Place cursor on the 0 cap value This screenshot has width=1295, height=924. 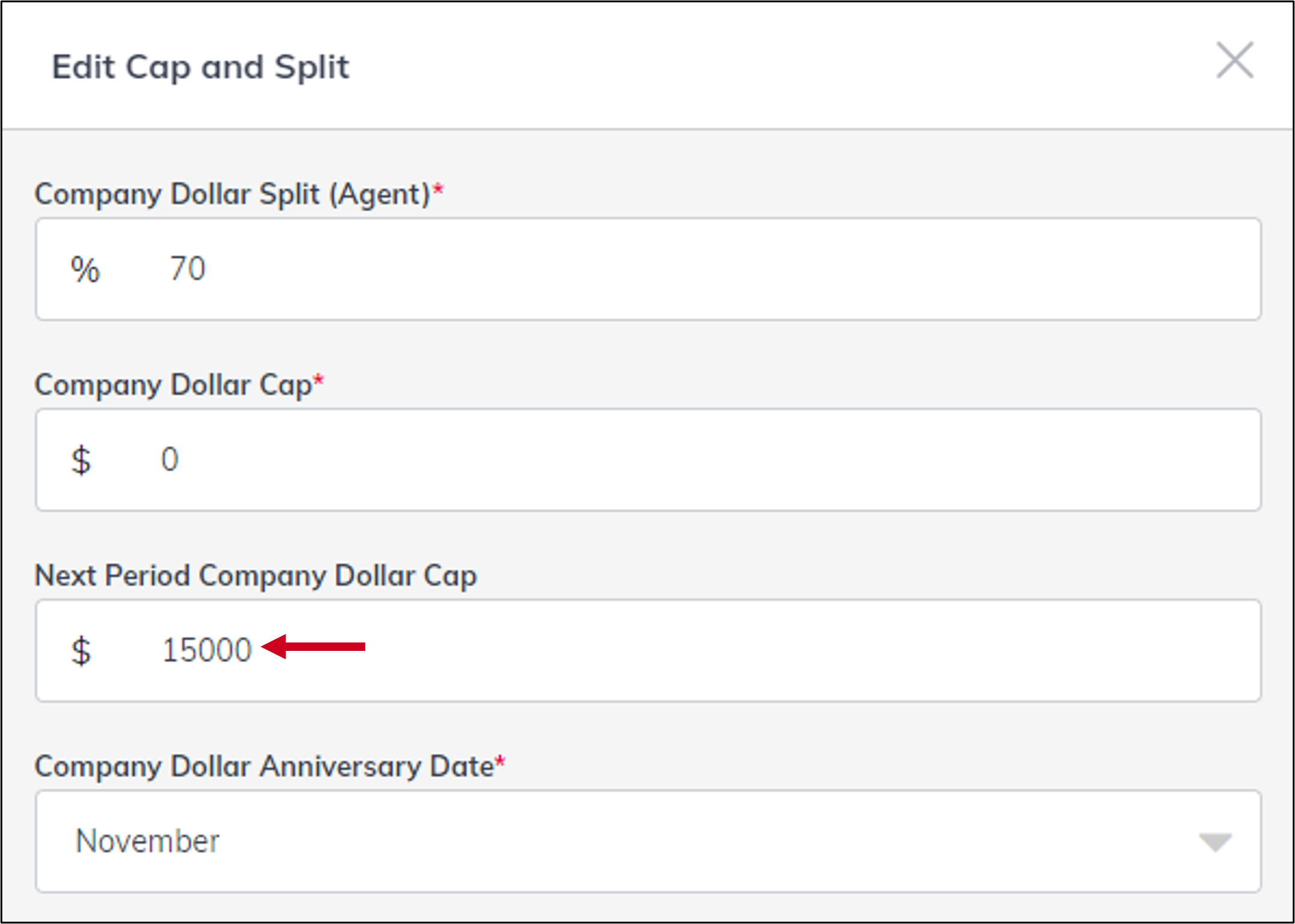(170, 460)
